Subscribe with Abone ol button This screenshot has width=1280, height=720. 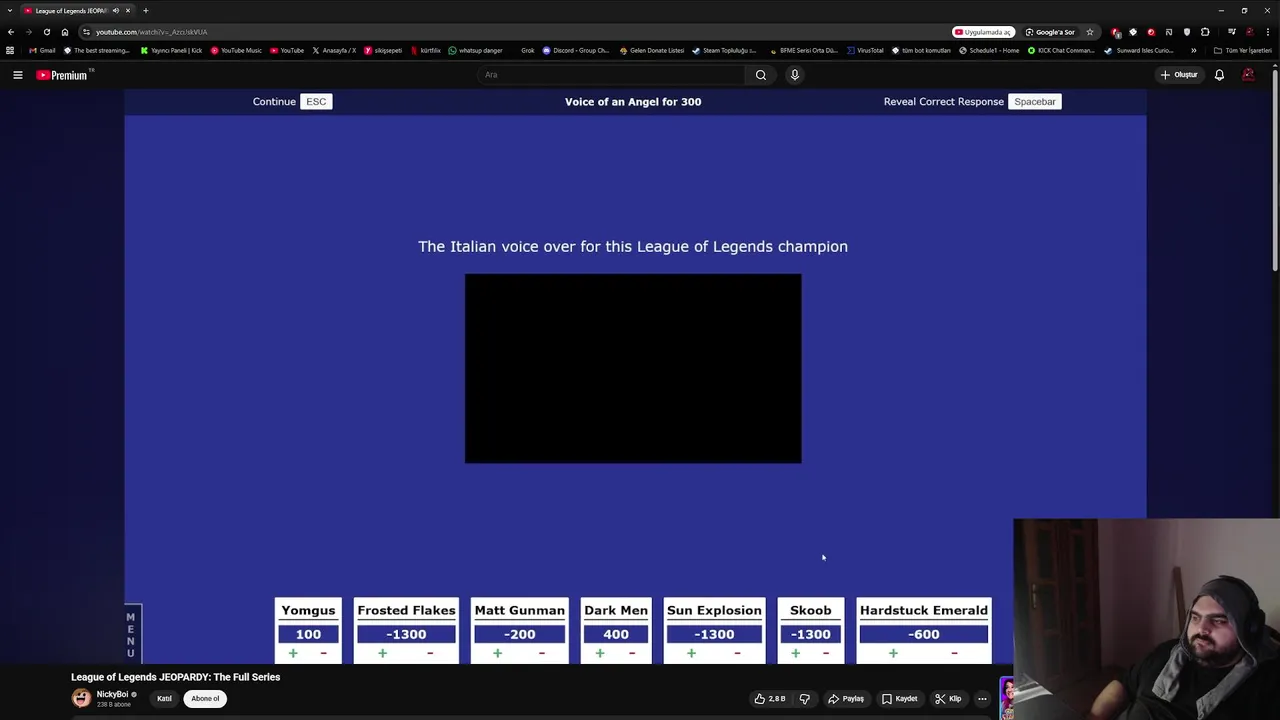click(205, 699)
